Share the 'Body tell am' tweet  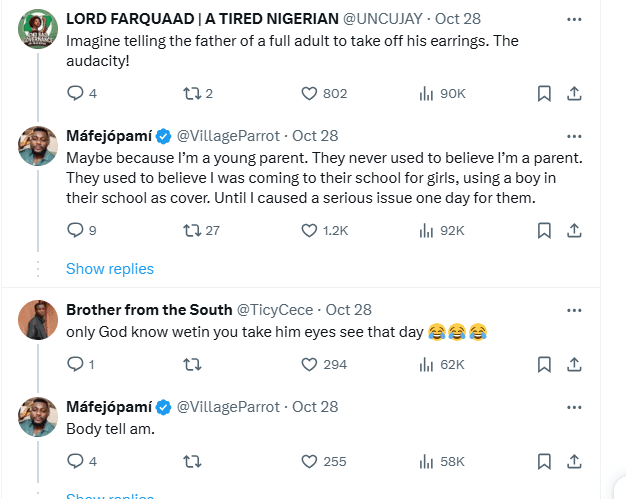click(574, 461)
